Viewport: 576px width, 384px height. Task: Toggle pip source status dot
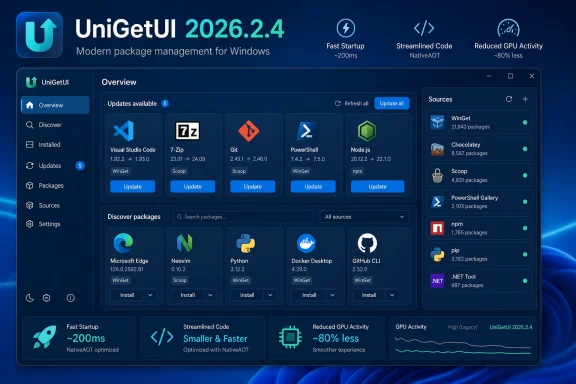point(525,254)
